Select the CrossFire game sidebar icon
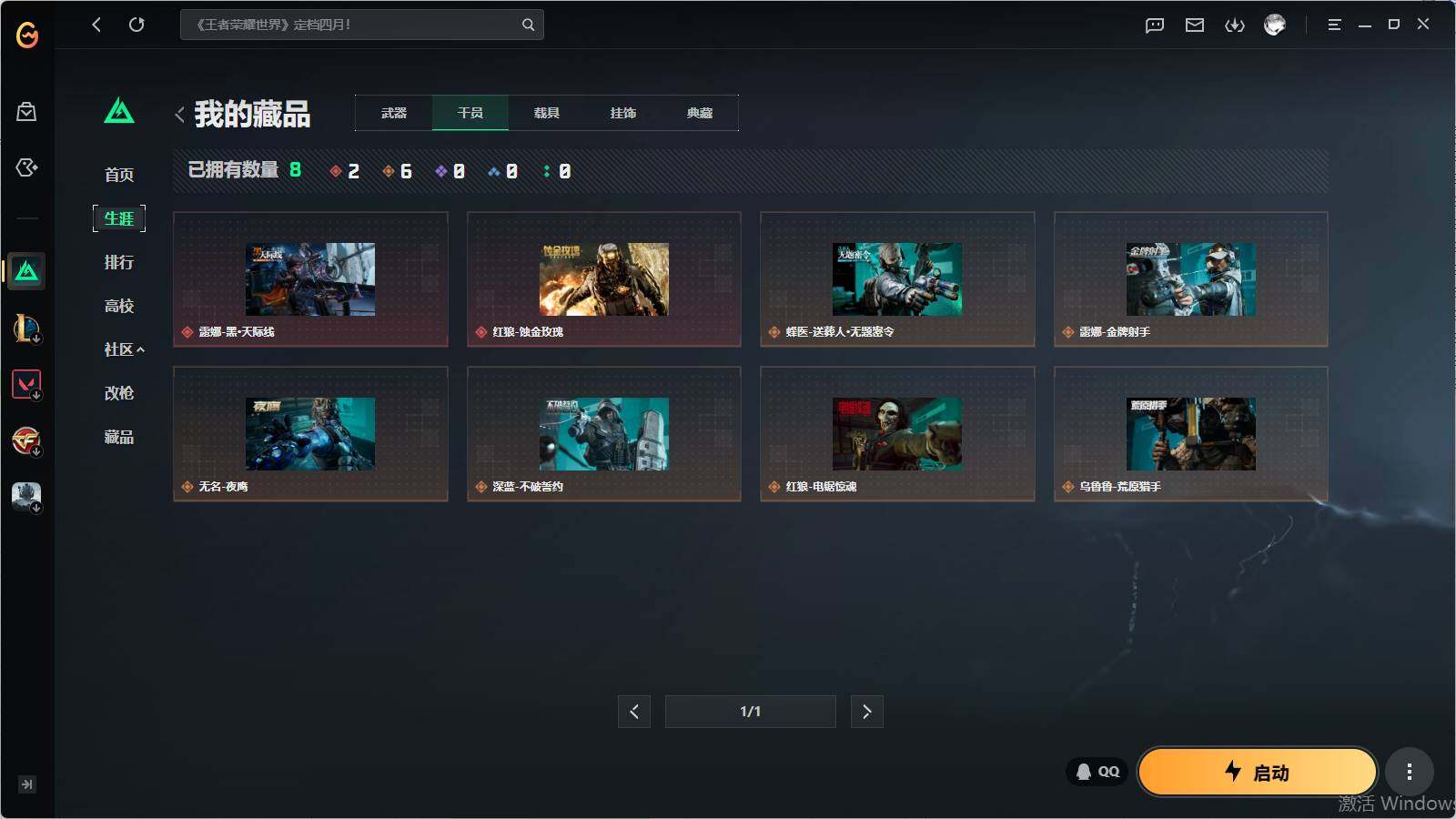This screenshot has width=1456, height=819. point(26,440)
